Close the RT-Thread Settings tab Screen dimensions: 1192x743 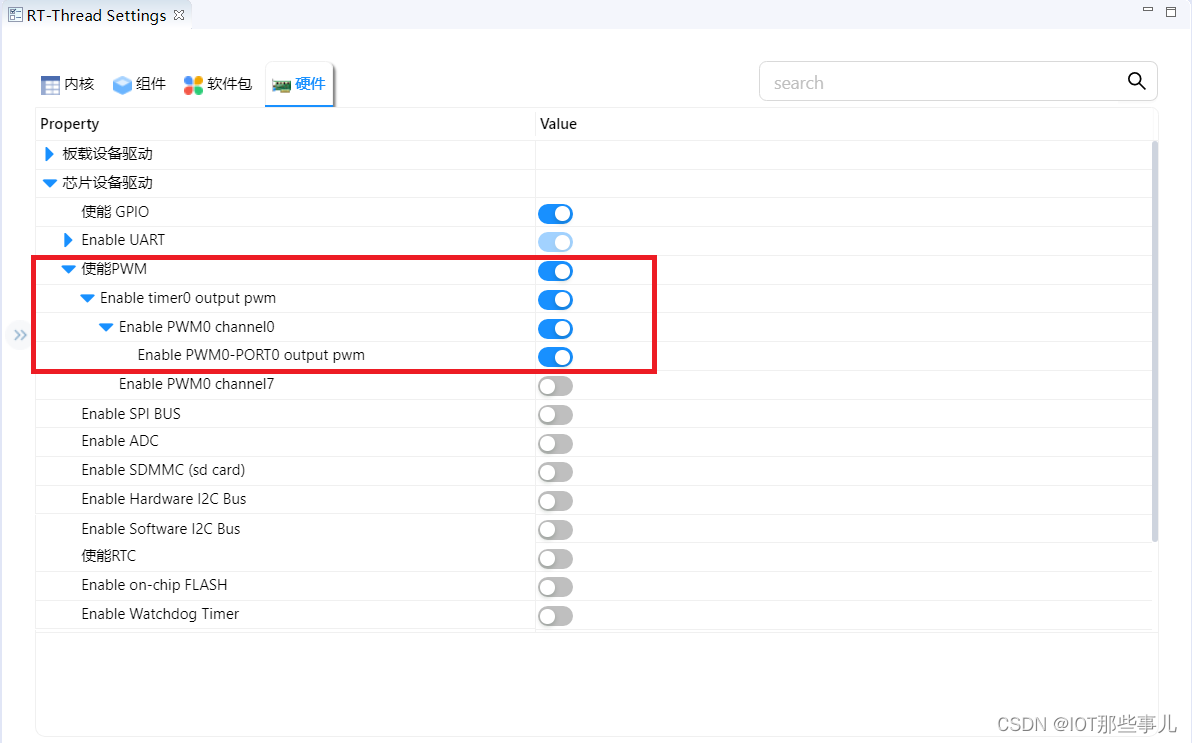tap(179, 14)
